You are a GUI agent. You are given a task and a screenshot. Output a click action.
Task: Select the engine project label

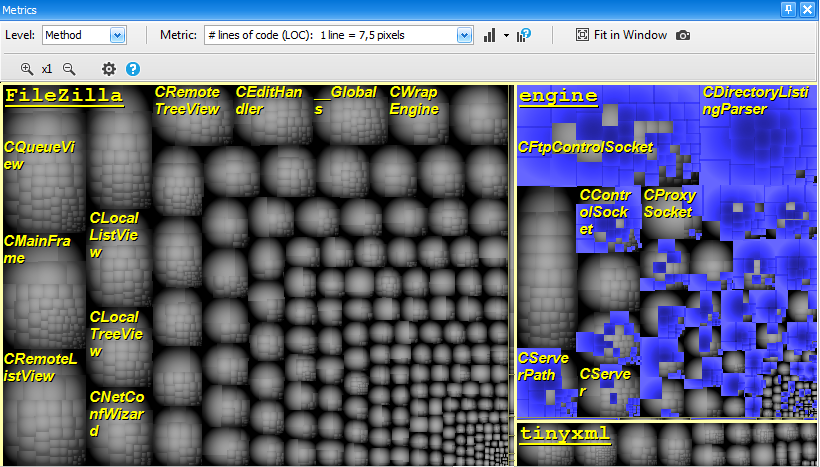coord(558,96)
